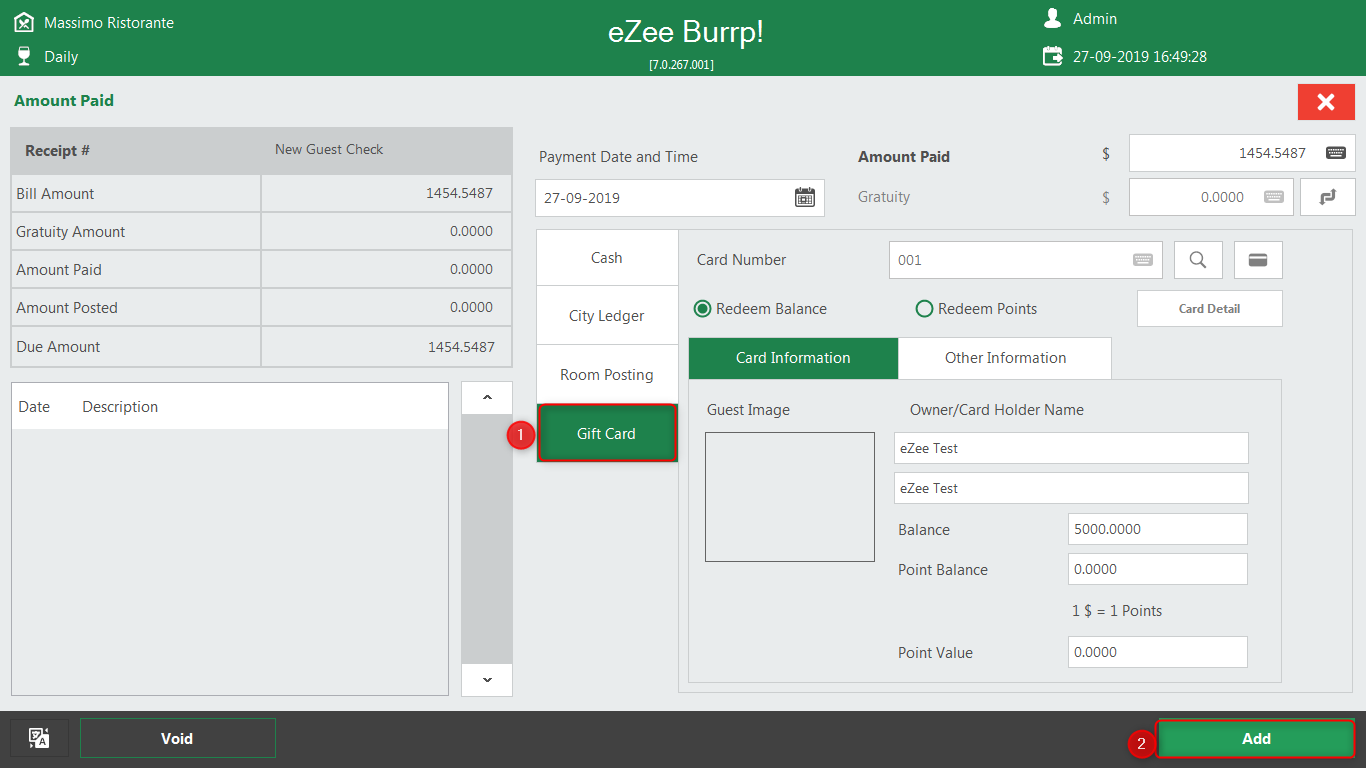Image resolution: width=1366 pixels, height=768 pixels.
Task: Click the Admin user icon
Action: (1052, 18)
